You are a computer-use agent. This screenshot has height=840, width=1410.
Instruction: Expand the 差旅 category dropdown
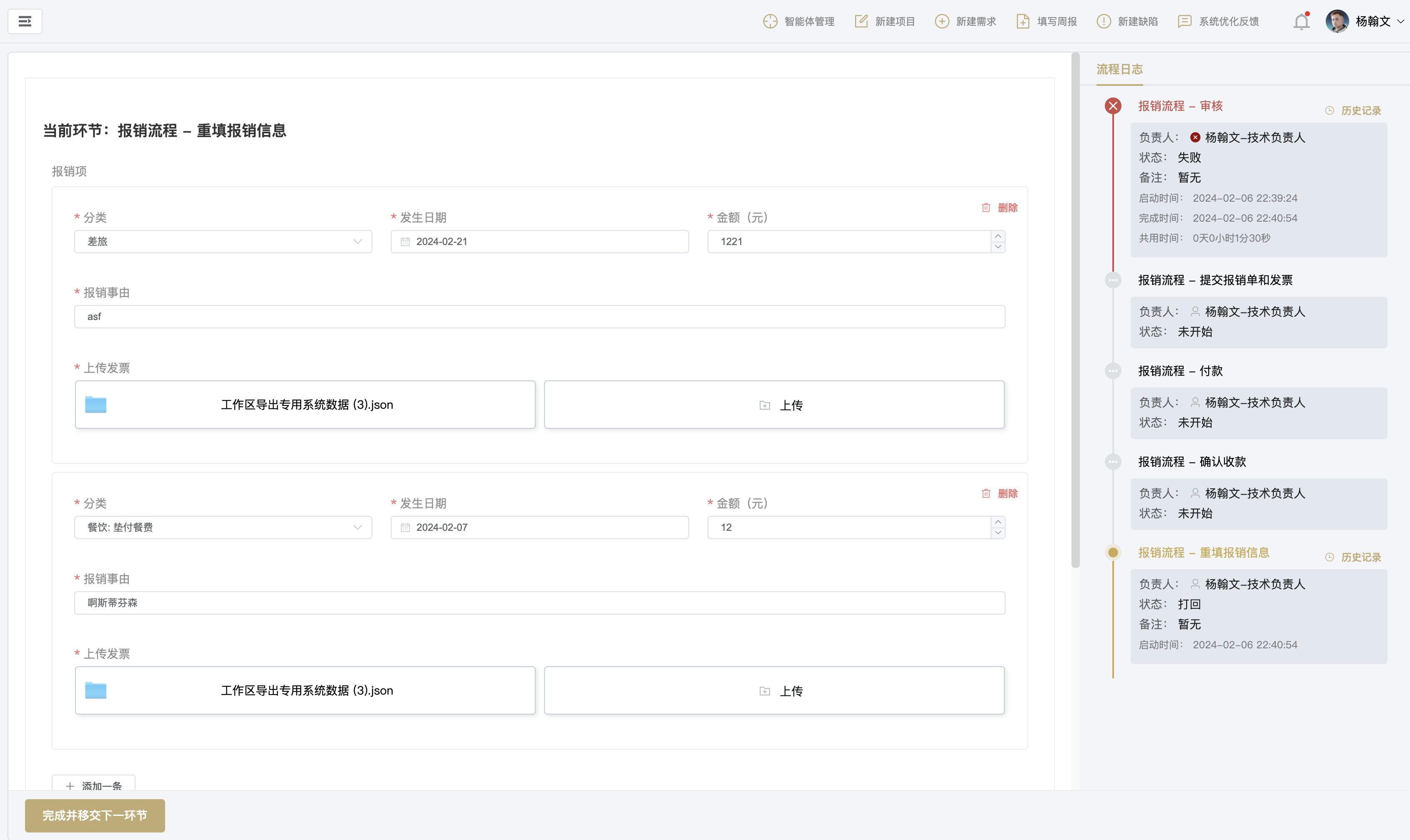point(357,242)
